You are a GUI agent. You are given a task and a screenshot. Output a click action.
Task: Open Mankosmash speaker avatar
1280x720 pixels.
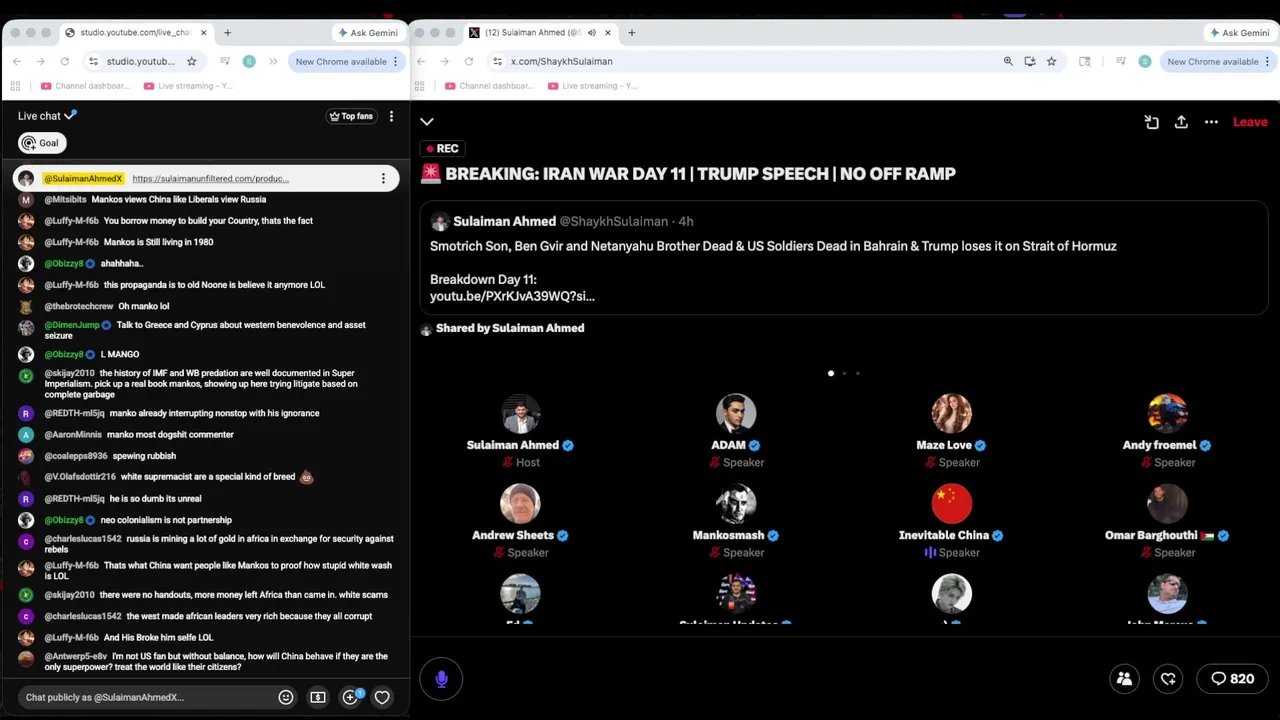[736, 504]
